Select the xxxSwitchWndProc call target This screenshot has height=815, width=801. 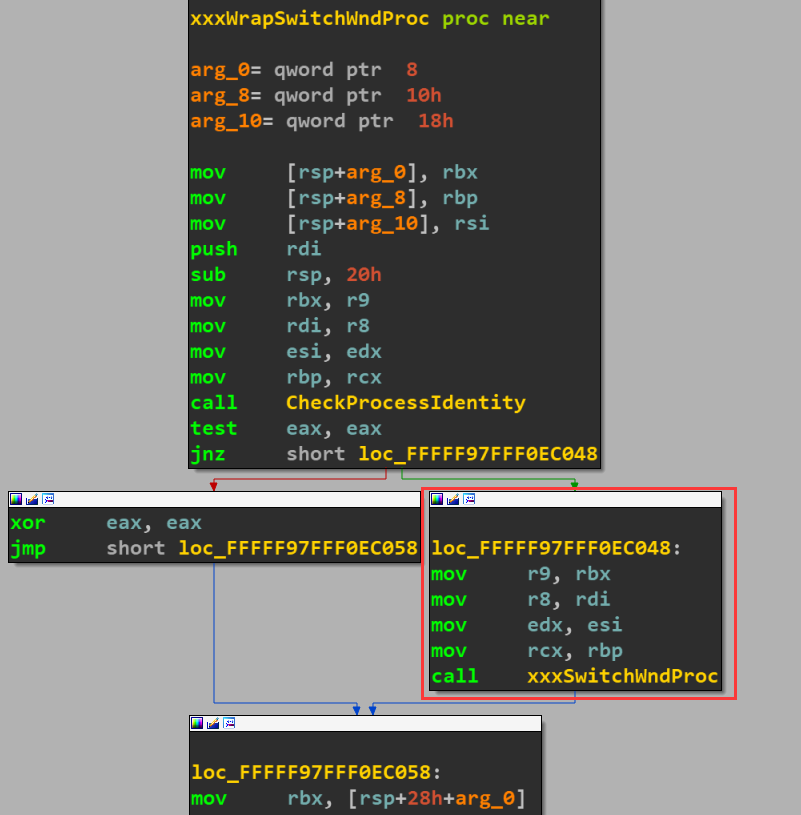(623, 676)
